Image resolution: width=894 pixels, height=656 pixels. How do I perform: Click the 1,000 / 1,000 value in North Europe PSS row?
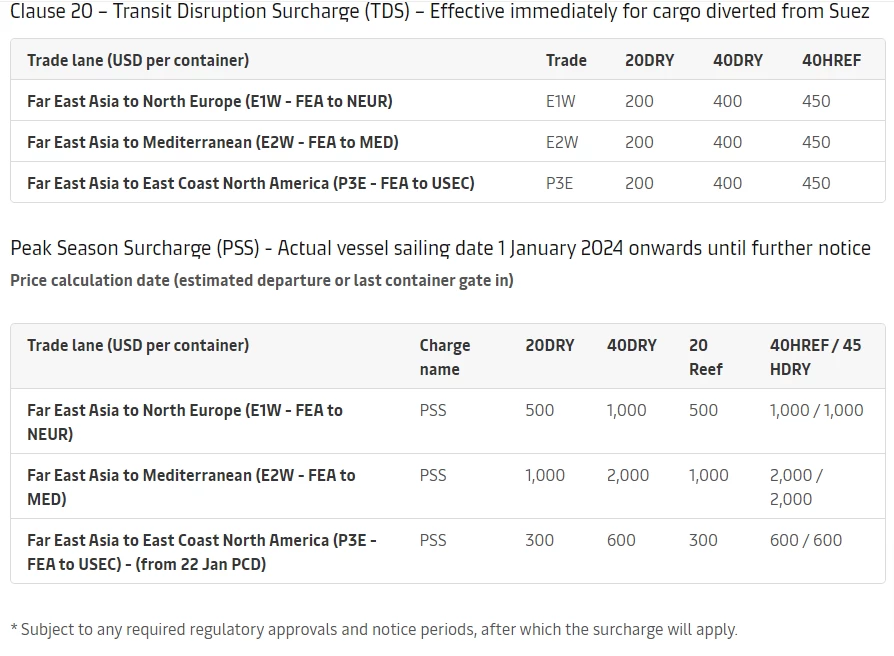pos(816,410)
